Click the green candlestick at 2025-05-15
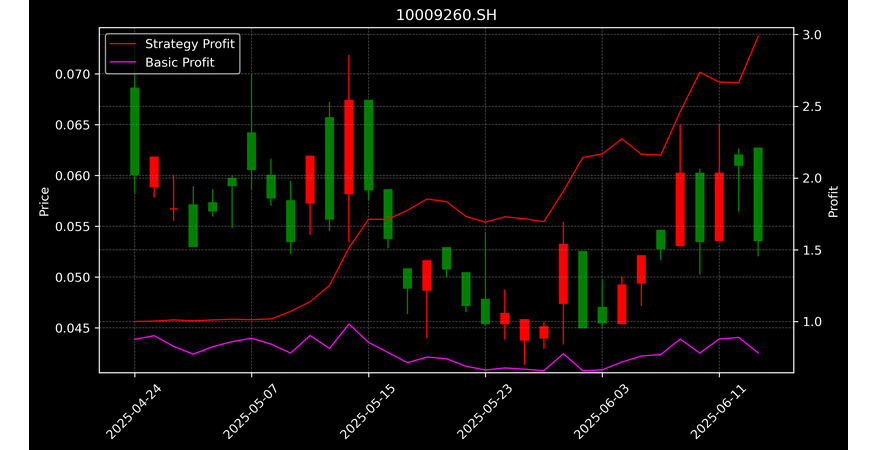This screenshot has width=878, height=450. (x=368, y=145)
